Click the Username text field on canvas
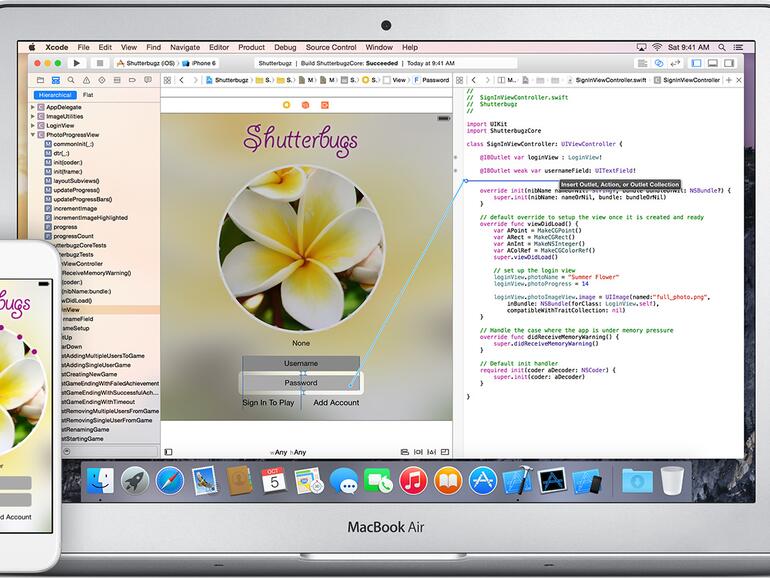The image size is (770, 578). point(300,363)
